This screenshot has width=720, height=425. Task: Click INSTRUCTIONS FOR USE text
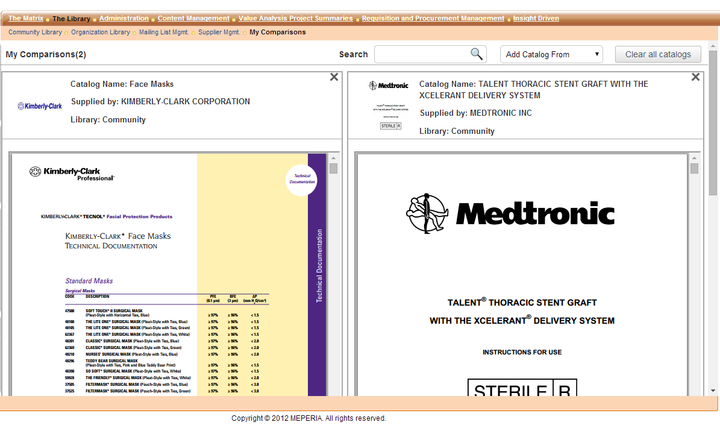point(522,352)
